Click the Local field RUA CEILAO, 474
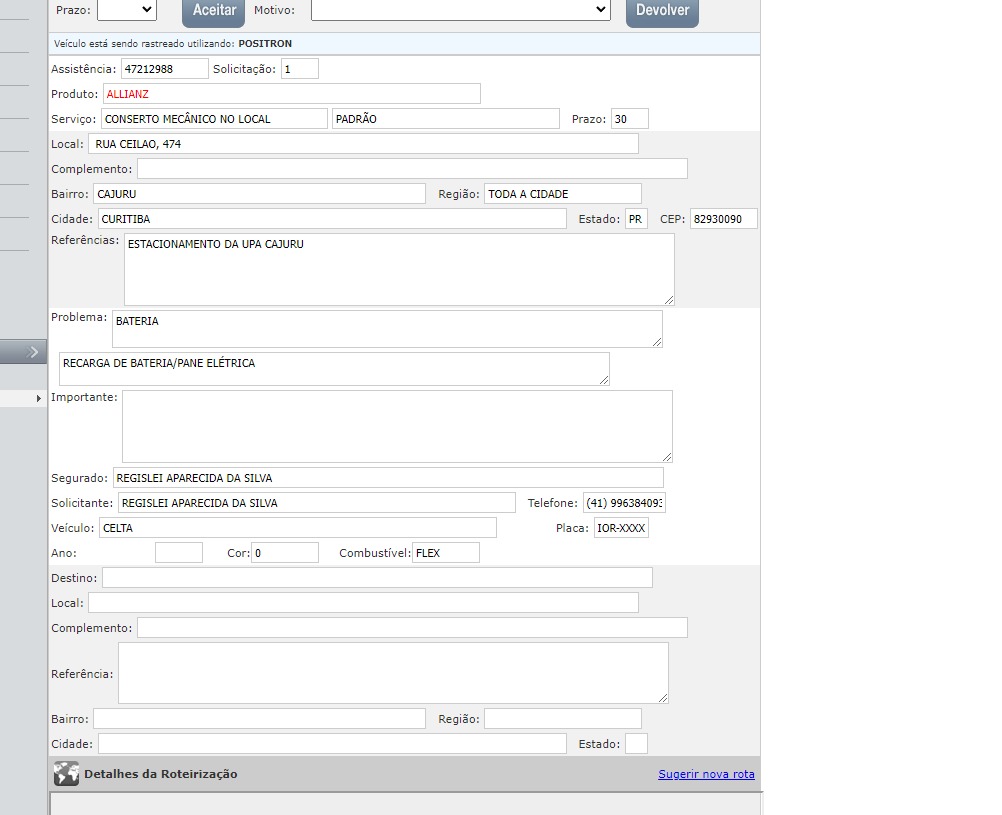1002x815 pixels. click(363, 144)
